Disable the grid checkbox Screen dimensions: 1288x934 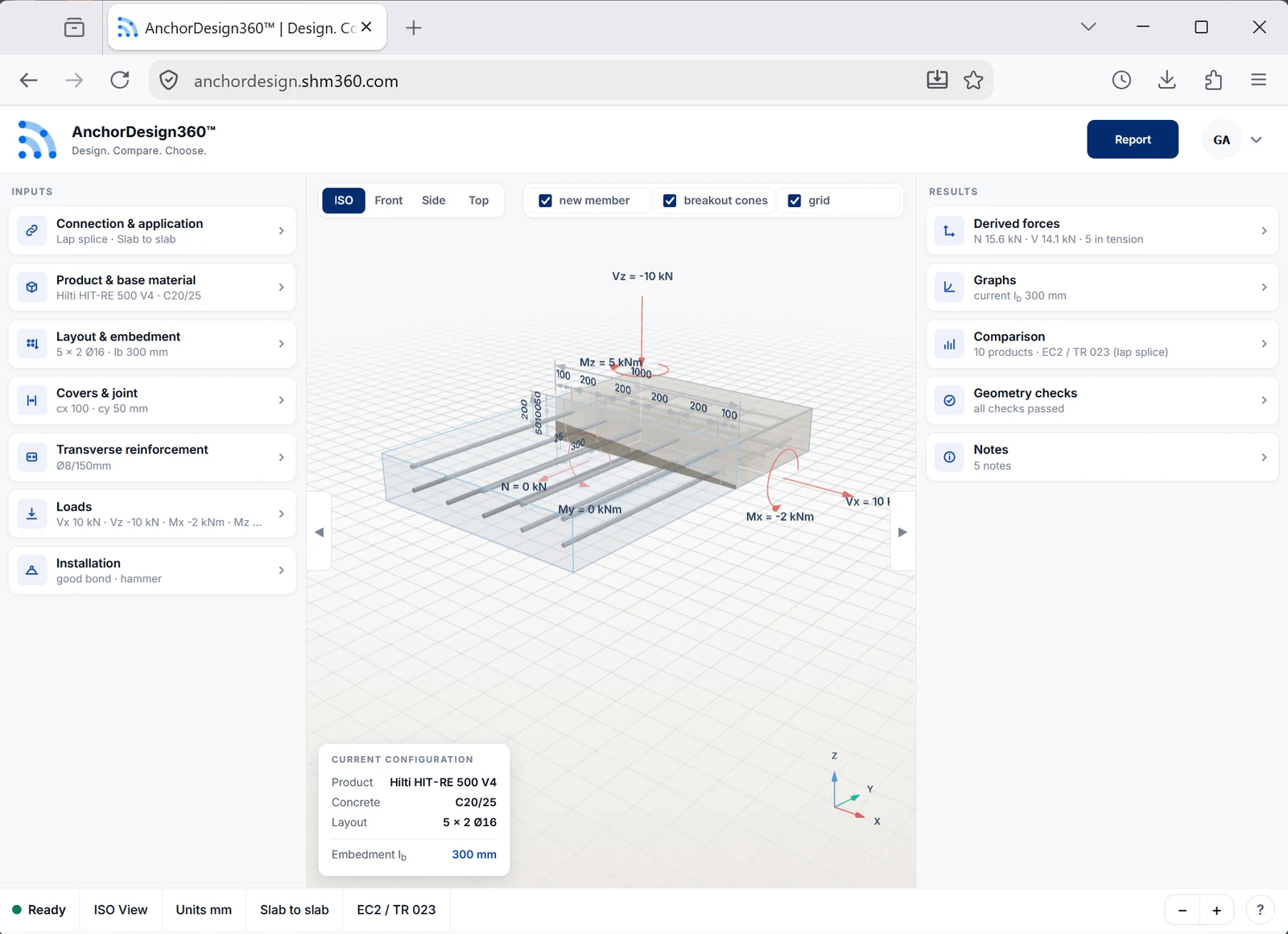click(795, 200)
